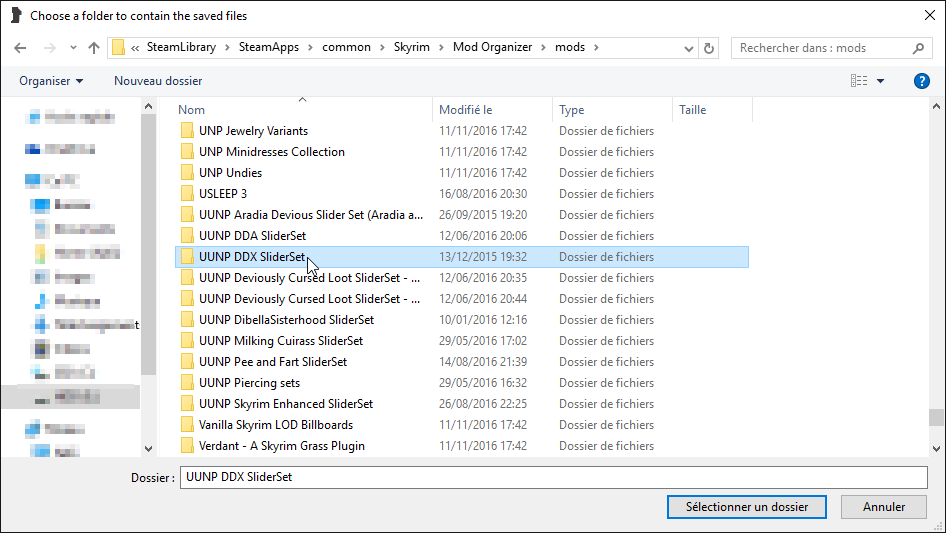Select USLEEP 3 folder

point(462,194)
